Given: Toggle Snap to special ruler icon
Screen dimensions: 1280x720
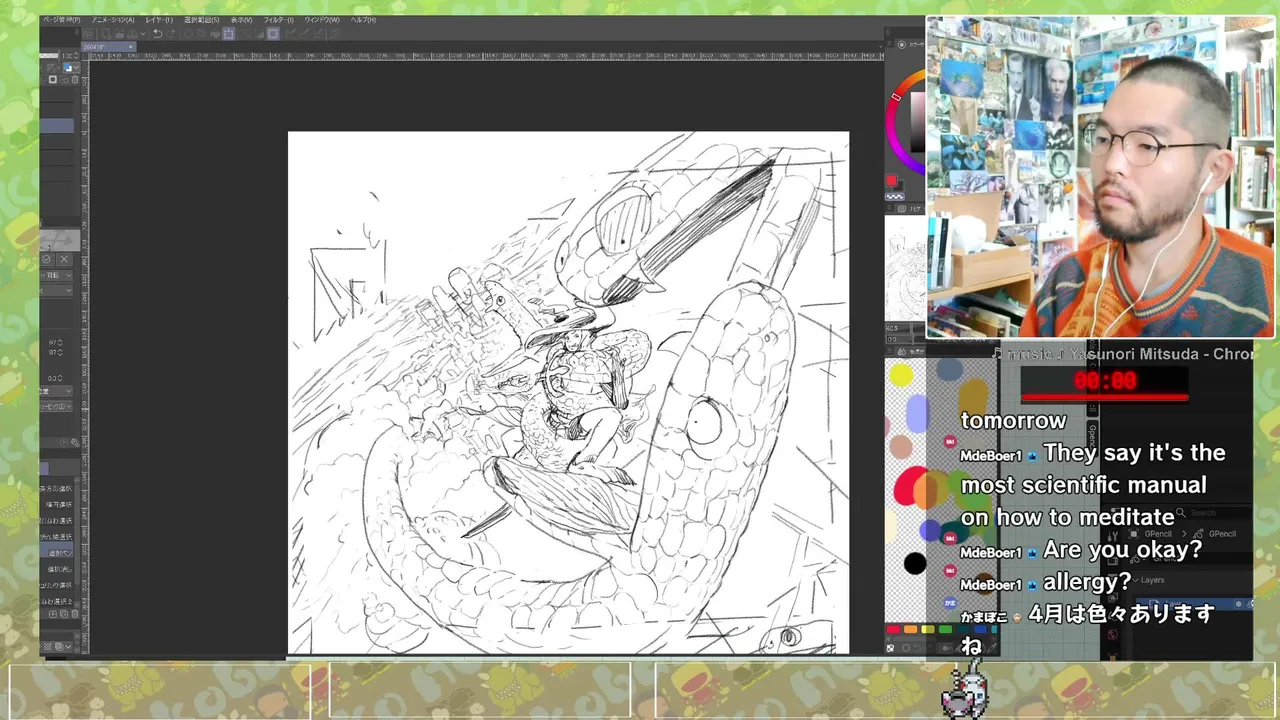Looking at the screenshot, I should 305,34.
